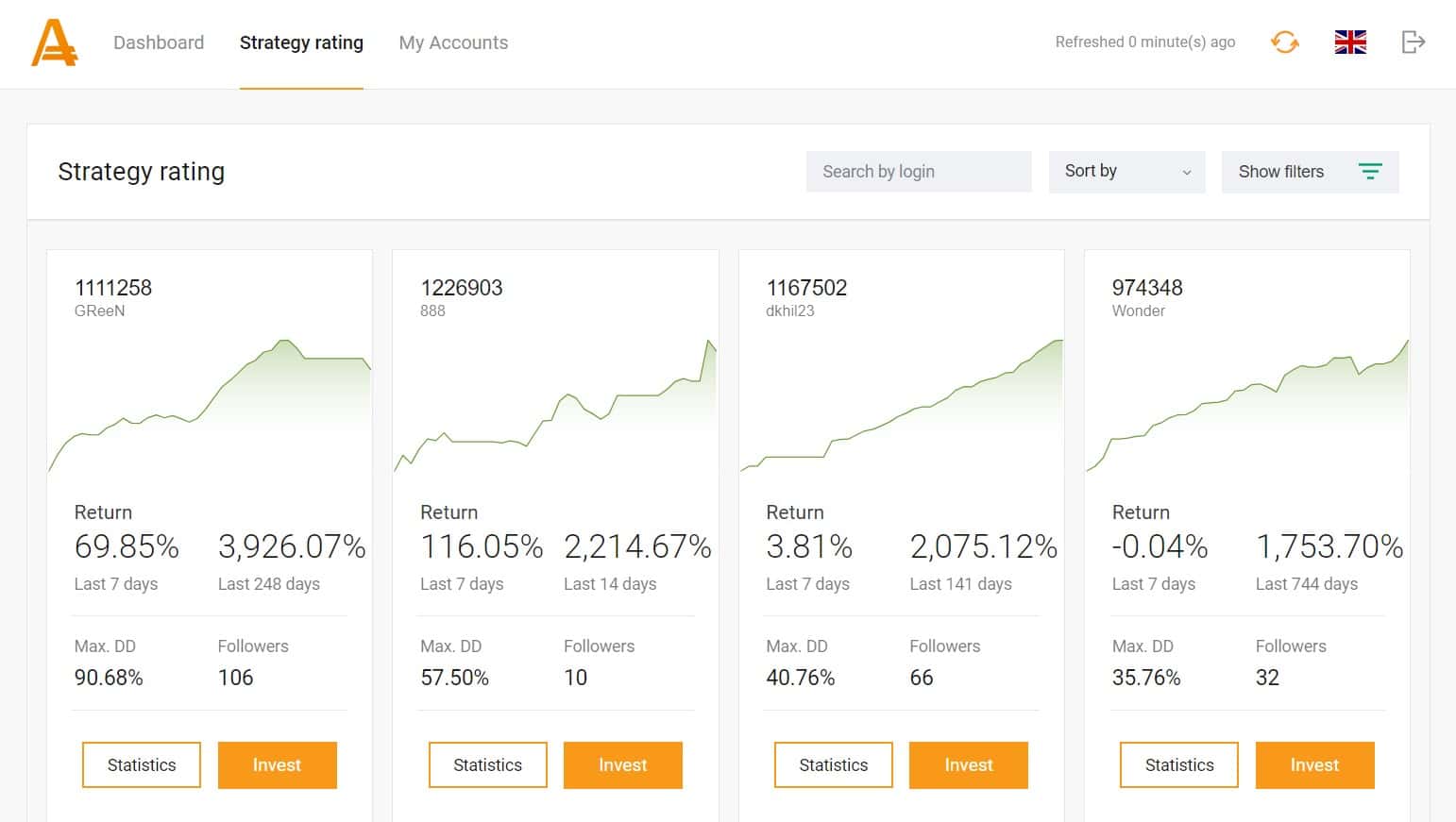Invest in strategy 1111258 GReeN
The width and height of the screenshot is (1456, 822).
pos(277,764)
